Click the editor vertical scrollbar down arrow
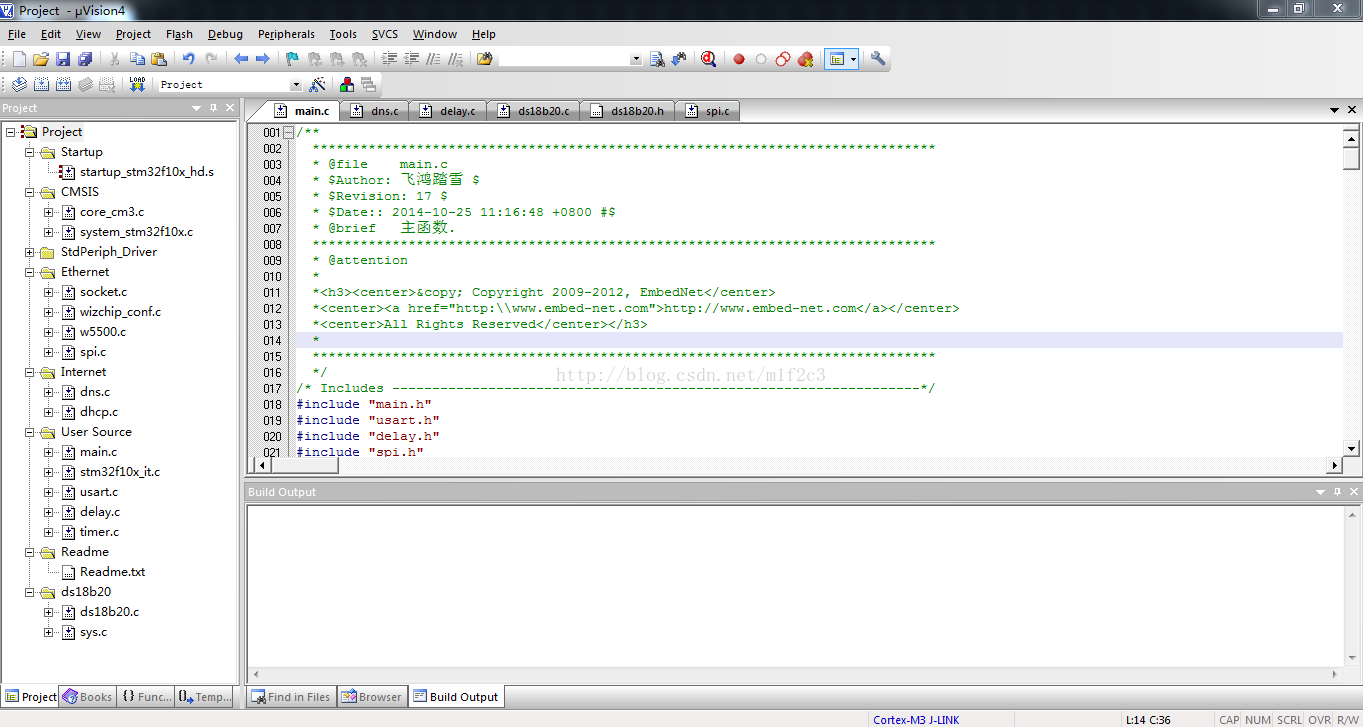The width and height of the screenshot is (1363, 728). (1351, 449)
